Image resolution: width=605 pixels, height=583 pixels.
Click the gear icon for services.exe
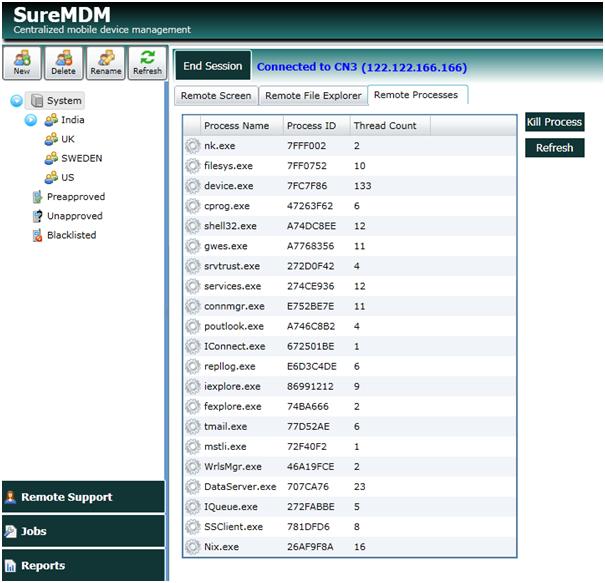coord(192,286)
